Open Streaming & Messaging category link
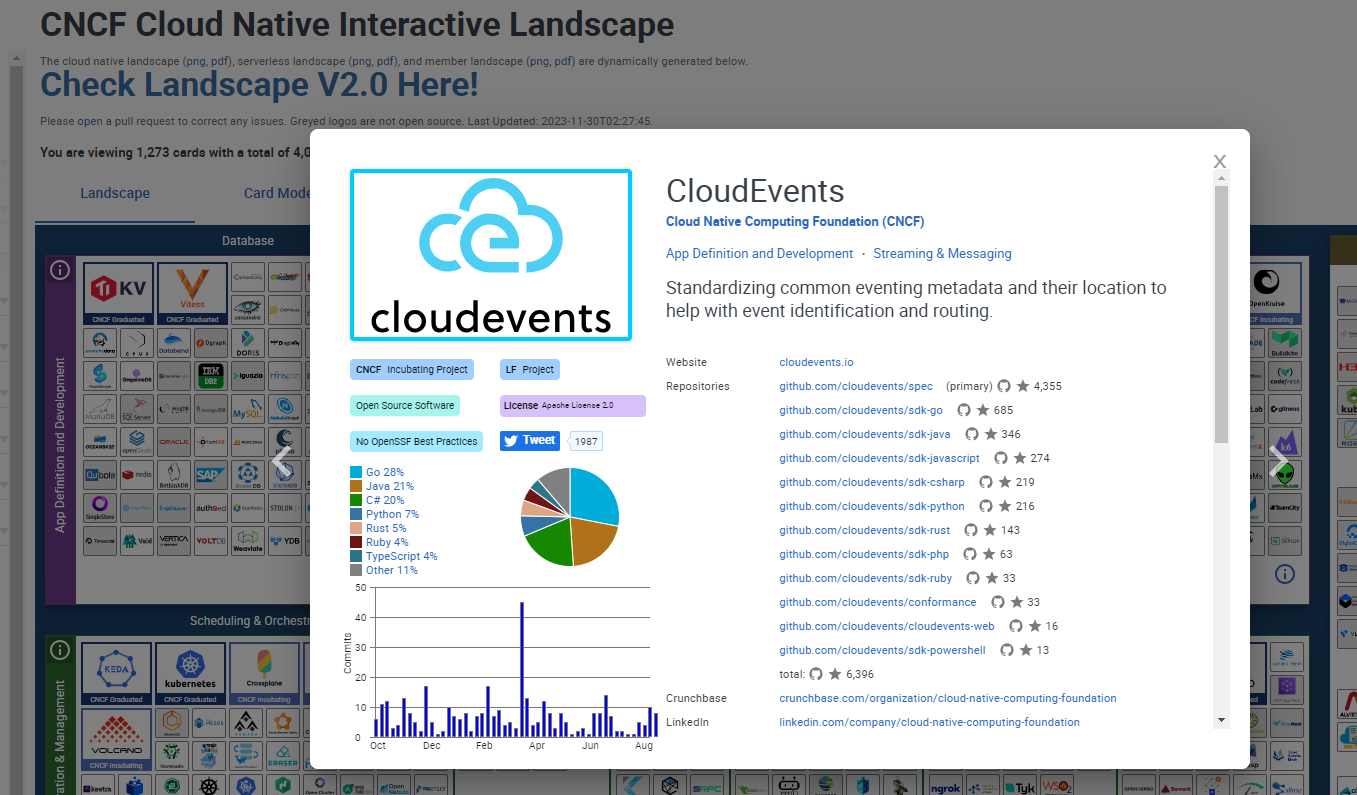Screen dimensions: 1357x795 click(x=942, y=254)
